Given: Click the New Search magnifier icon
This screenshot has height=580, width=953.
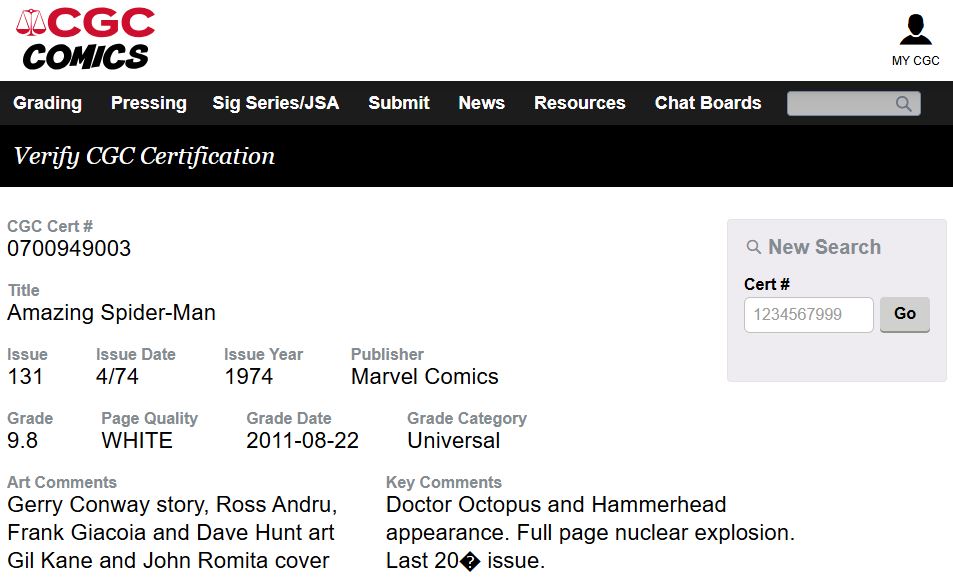Looking at the screenshot, I should [x=754, y=247].
